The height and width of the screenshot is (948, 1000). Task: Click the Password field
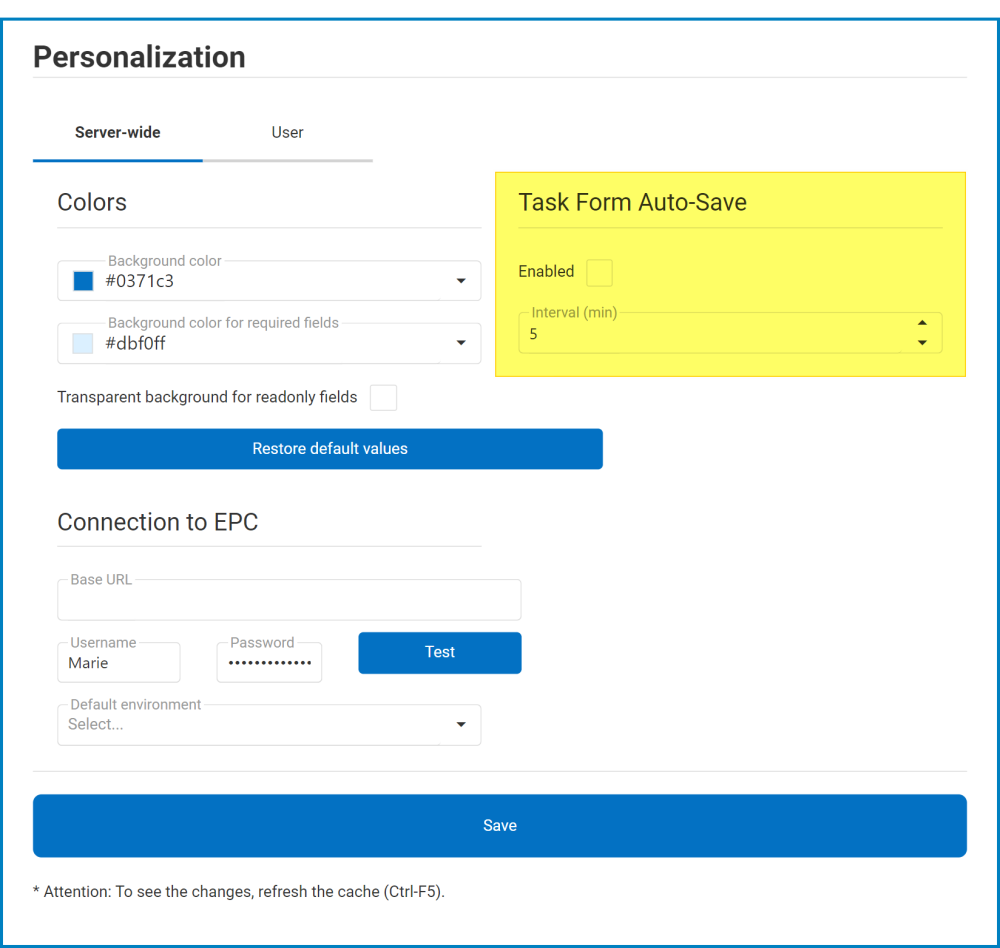click(x=268, y=661)
